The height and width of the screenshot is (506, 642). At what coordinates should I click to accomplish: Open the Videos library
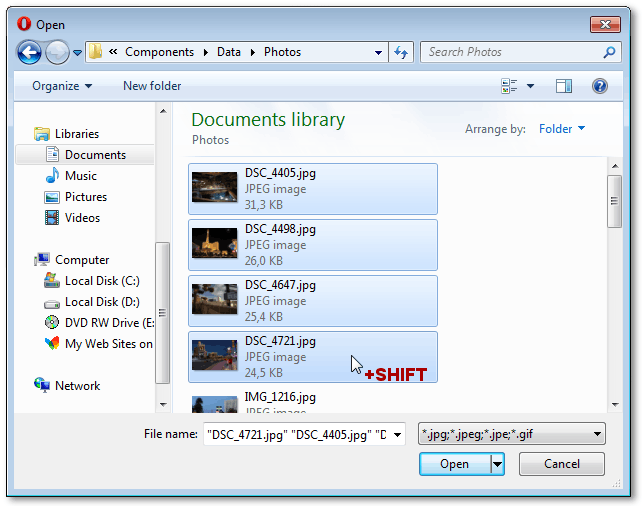82,218
